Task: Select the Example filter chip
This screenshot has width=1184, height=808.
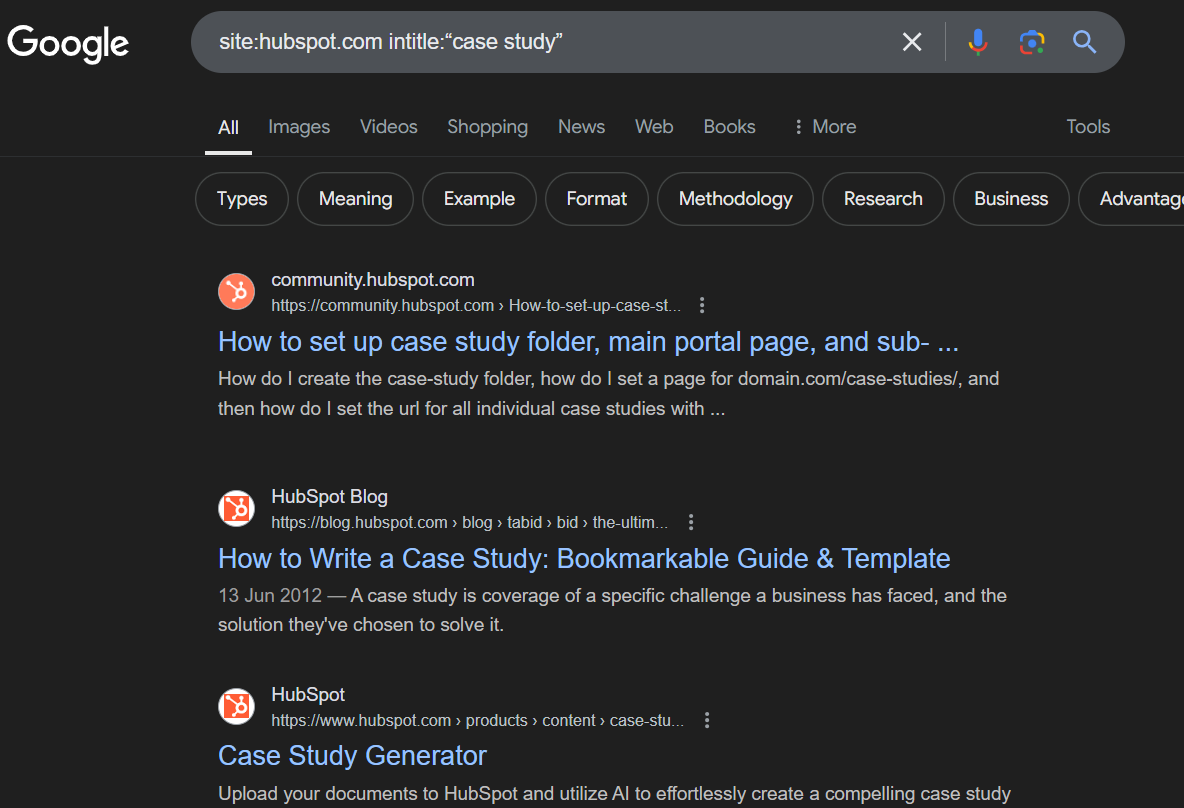Action: point(479,199)
